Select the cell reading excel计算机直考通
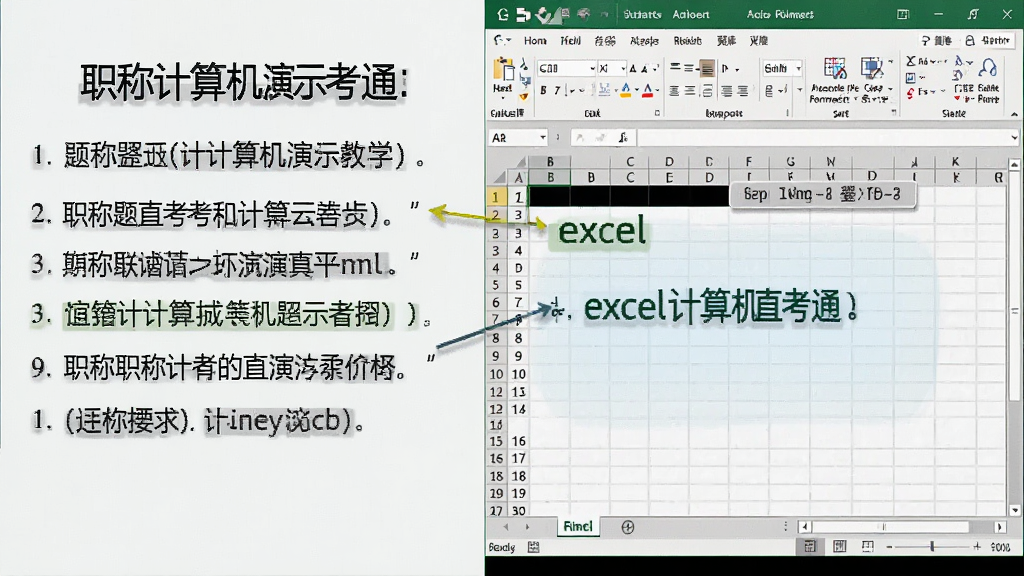1024x576 pixels. click(720, 308)
